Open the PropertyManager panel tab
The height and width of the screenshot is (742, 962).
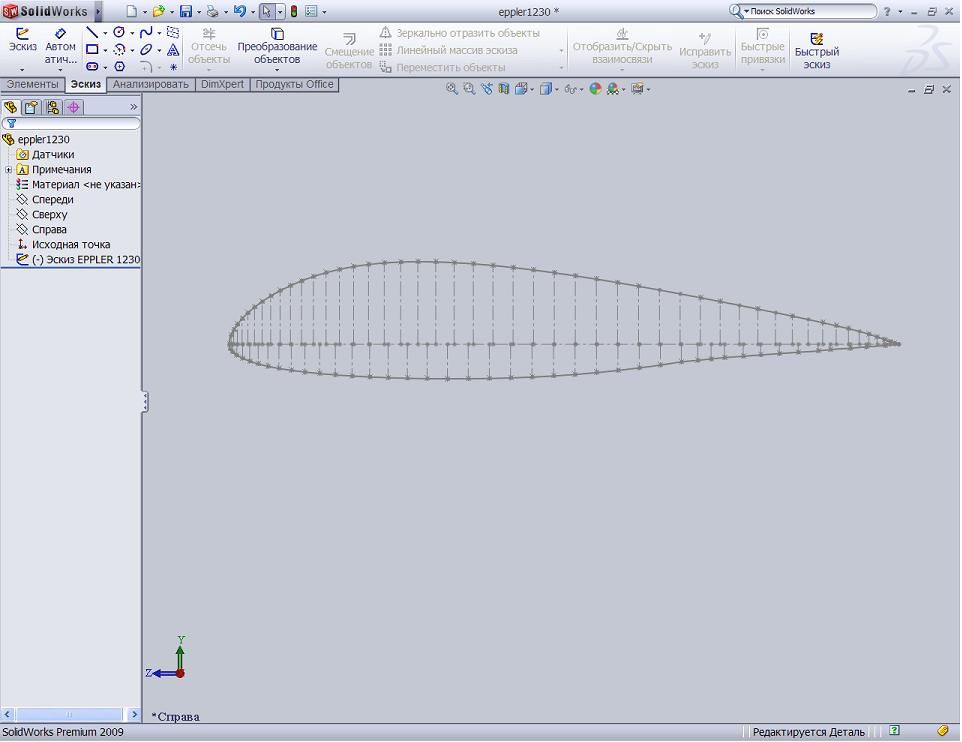point(31,107)
